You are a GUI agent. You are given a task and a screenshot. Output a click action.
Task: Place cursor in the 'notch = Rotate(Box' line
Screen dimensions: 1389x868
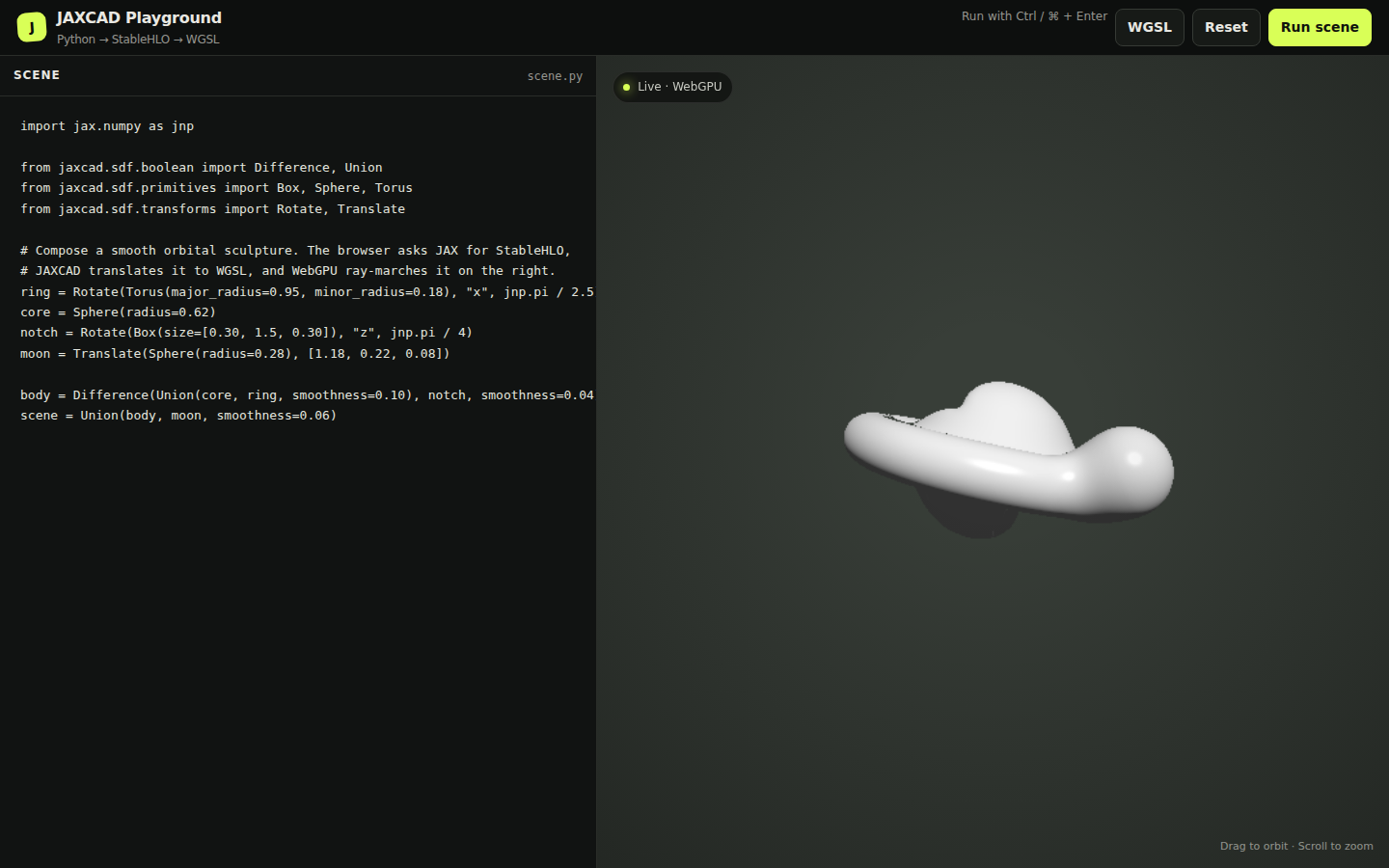coord(246,333)
